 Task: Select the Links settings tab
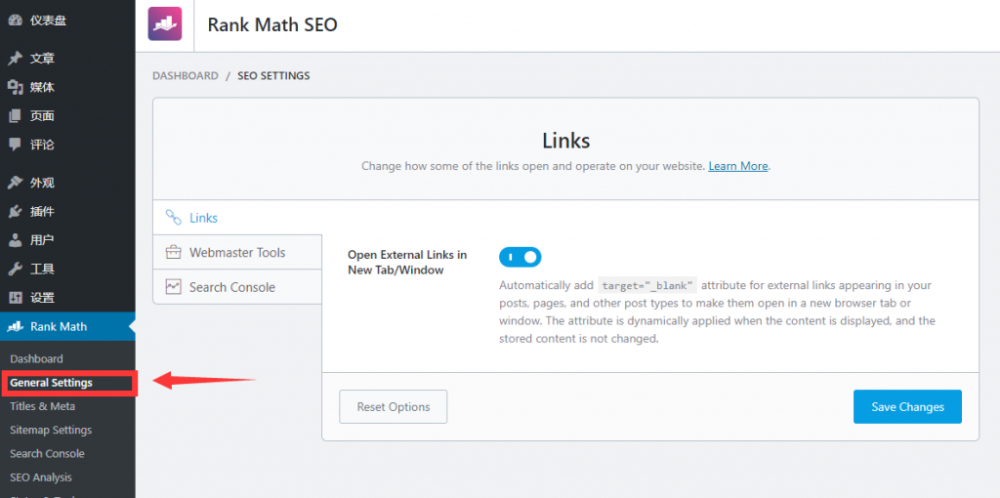point(203,218)
